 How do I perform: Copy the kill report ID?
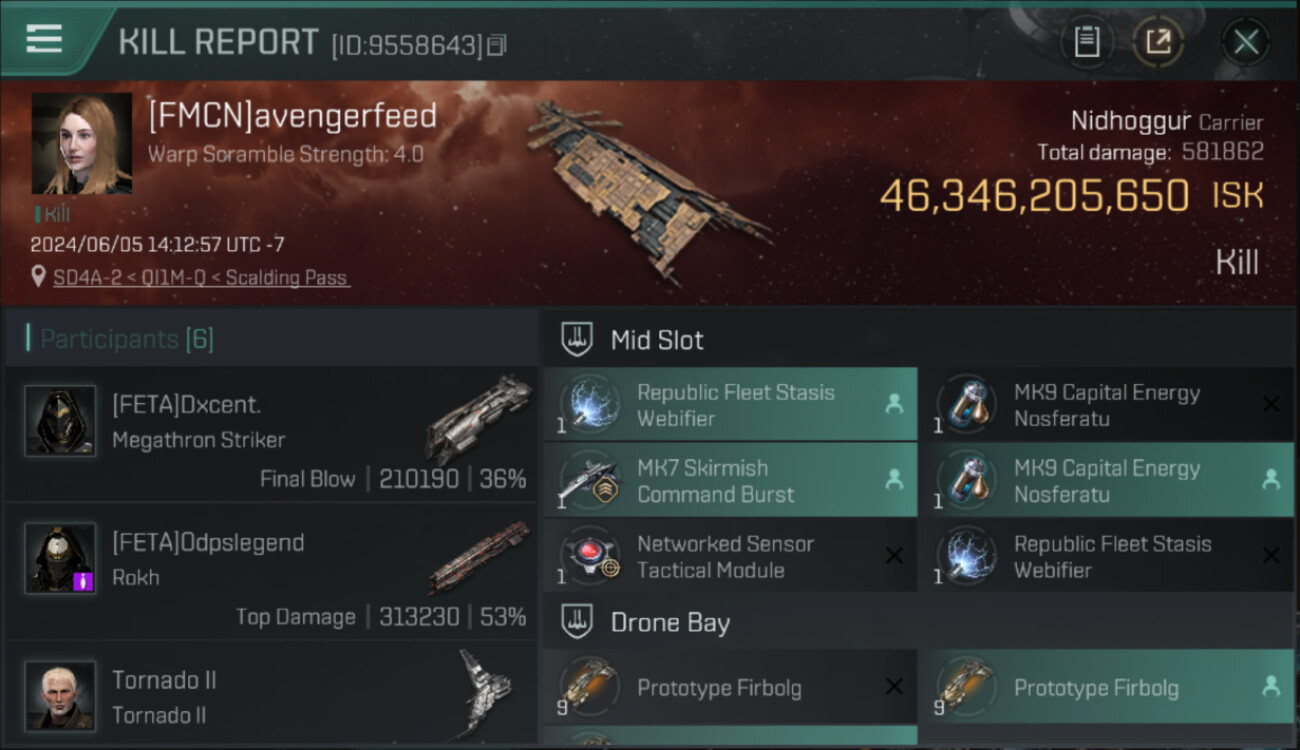click(497, 45)
